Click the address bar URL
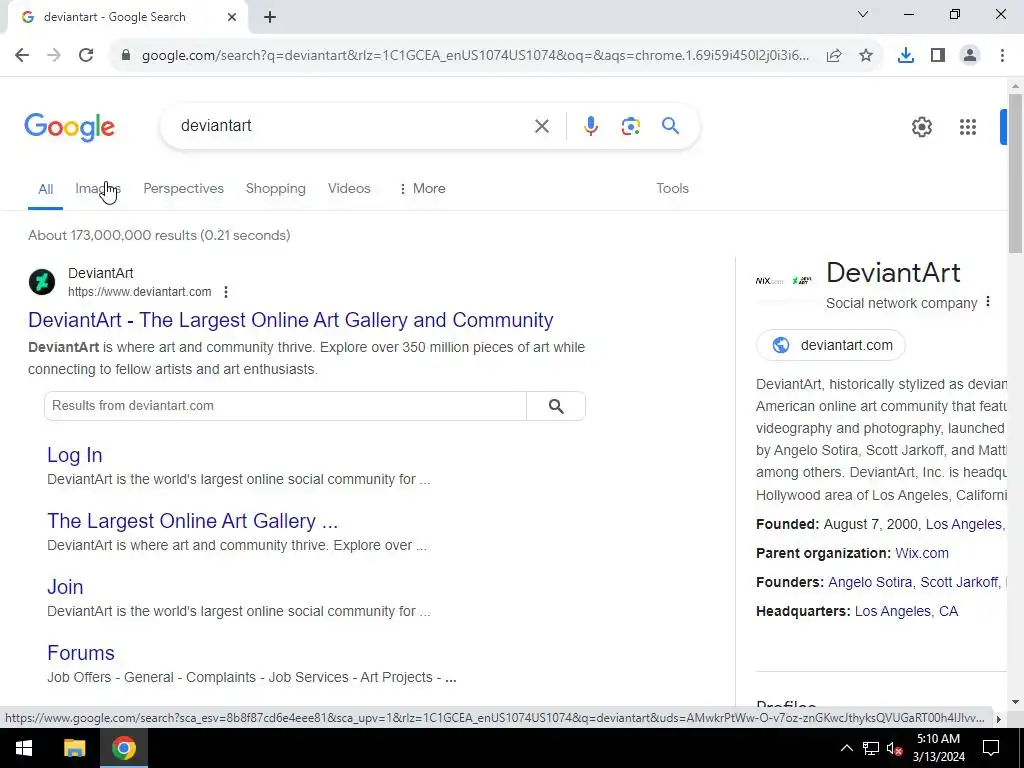The width and height of the screenshot is (1024, 768). (475, 56)
